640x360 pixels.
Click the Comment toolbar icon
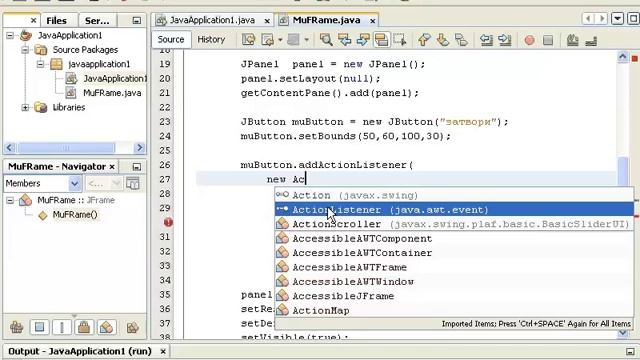click(x=573, y=40)
